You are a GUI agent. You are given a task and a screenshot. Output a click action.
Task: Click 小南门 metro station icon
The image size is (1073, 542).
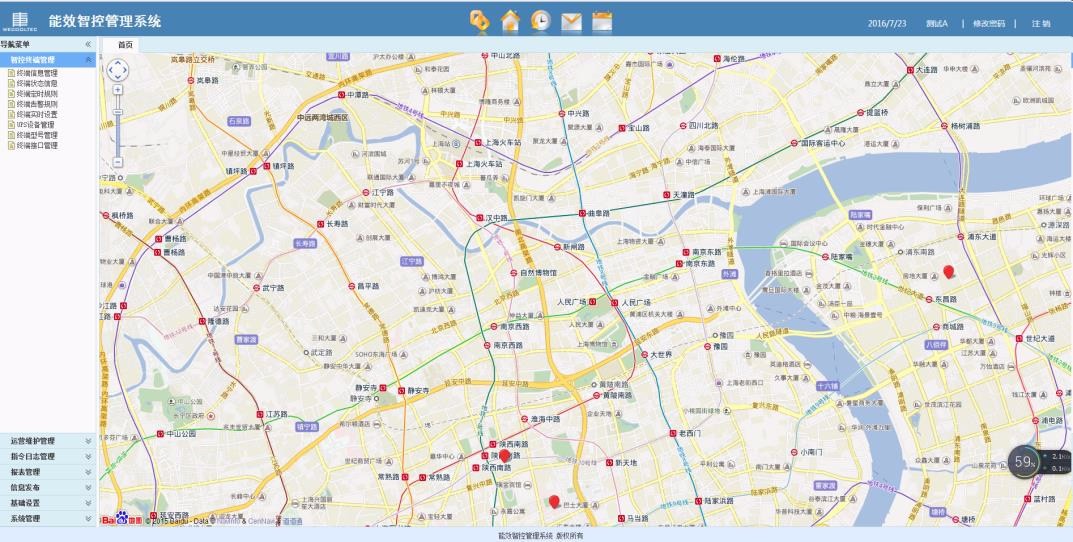(x=794, y=452)
